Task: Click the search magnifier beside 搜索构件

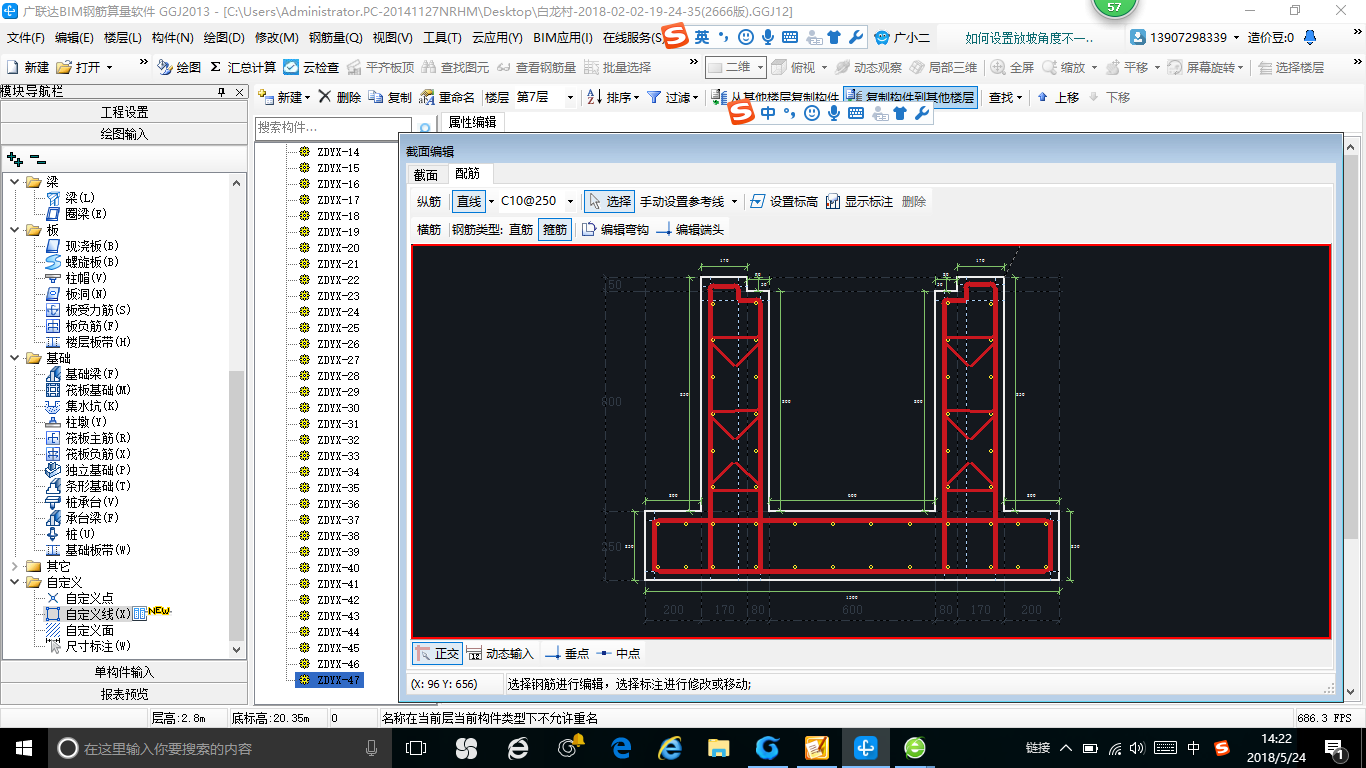Action: coord(425,128)
